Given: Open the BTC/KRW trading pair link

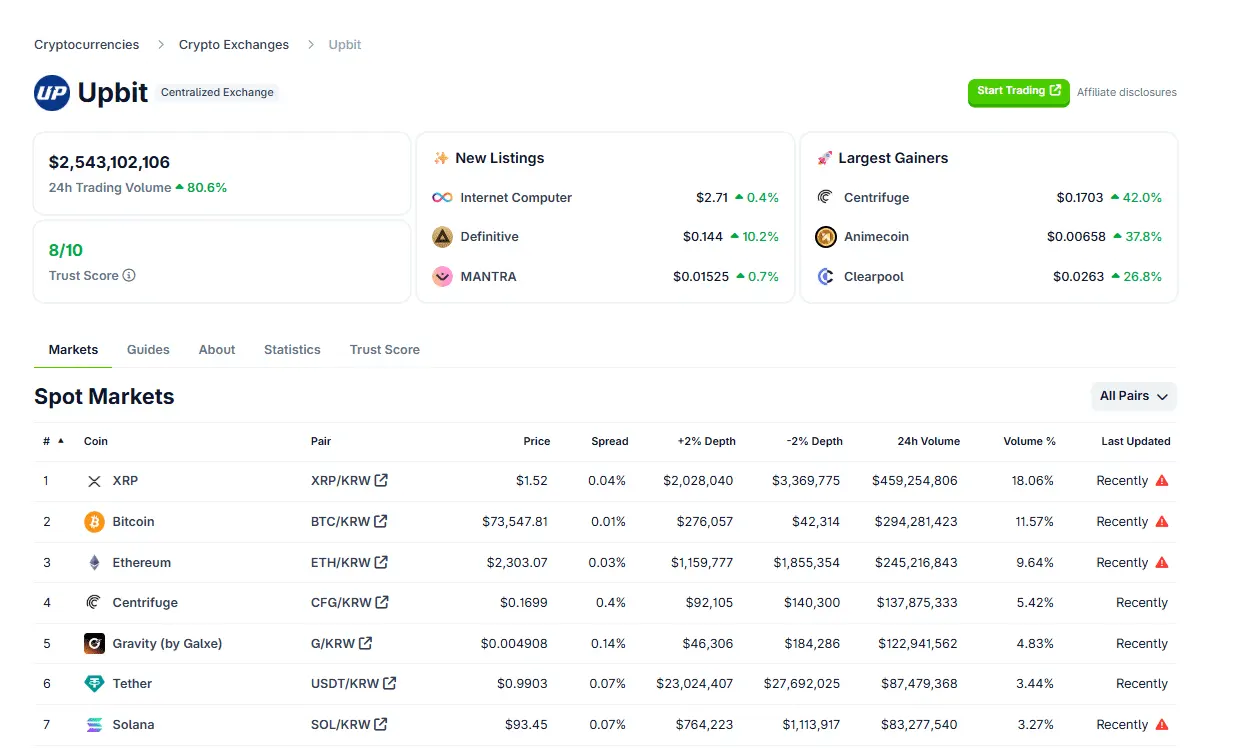Looking at the screenshot, I should (x=340, y=522).
